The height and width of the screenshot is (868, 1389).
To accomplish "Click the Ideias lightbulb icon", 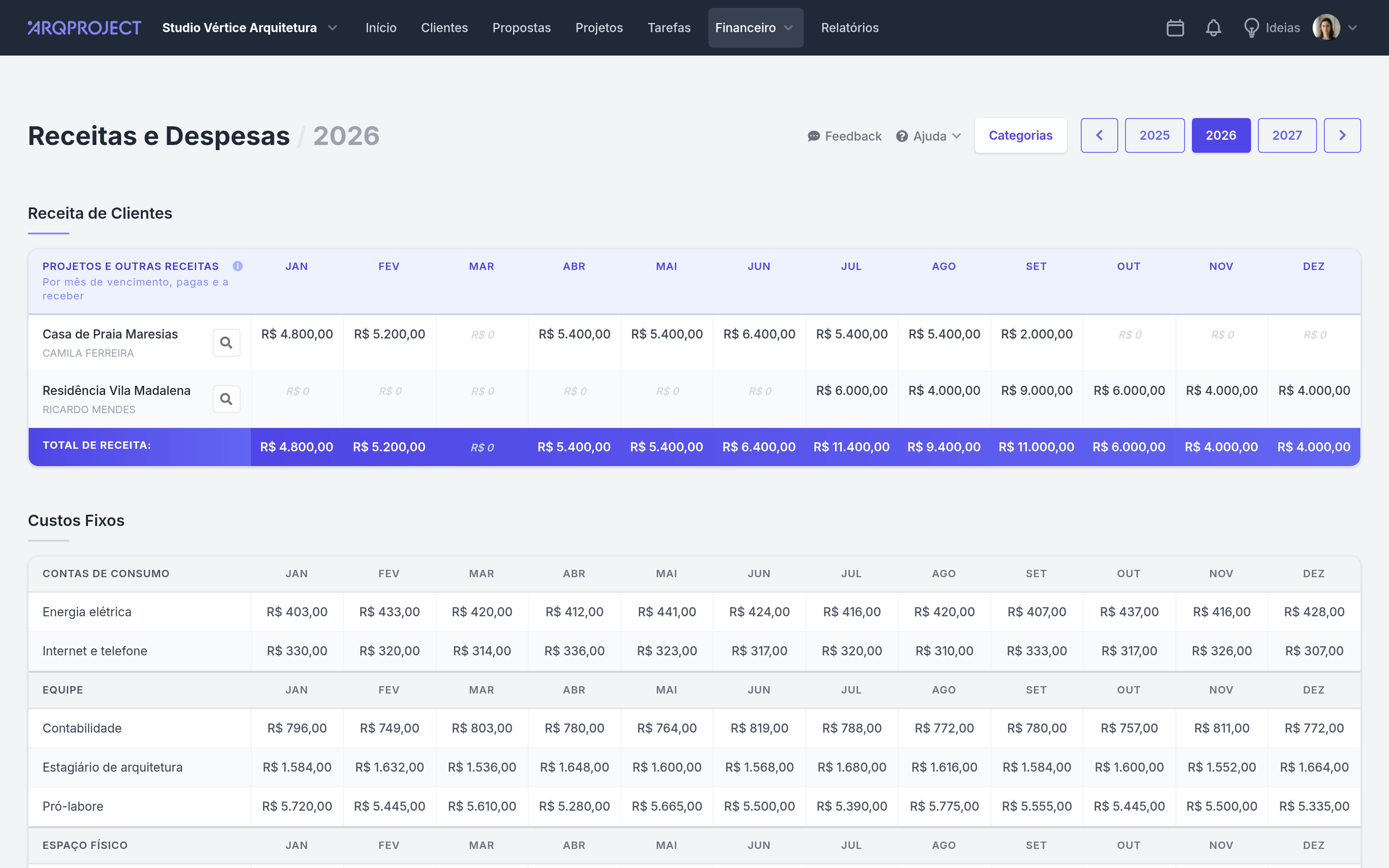I will [x=1251, y=27].
